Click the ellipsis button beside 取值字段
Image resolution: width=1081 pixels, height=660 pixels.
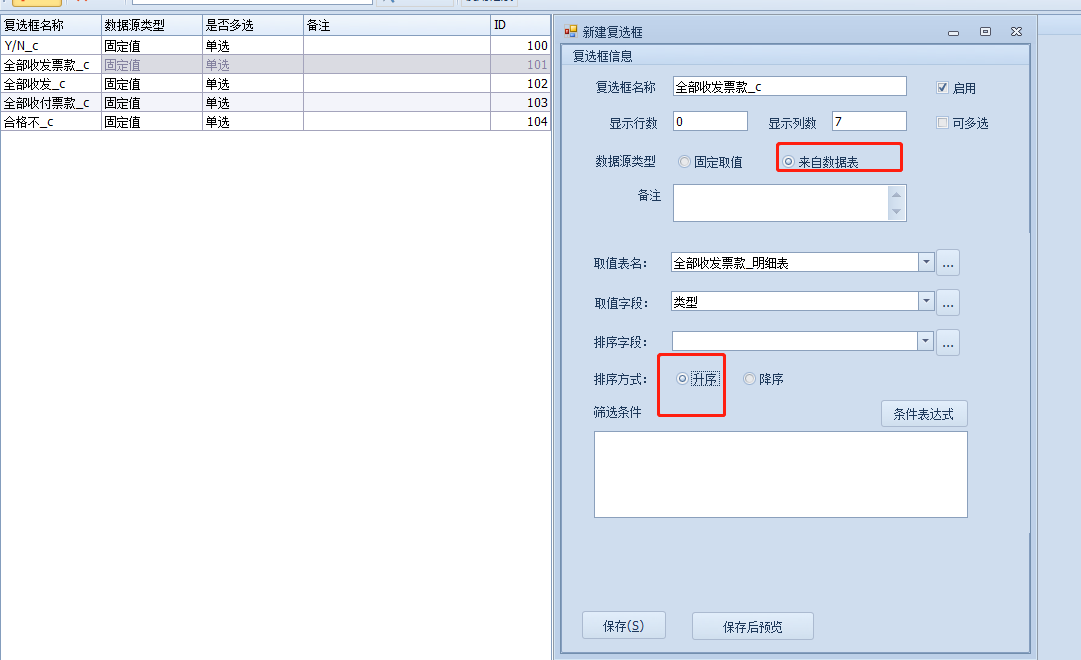[948, 302]
